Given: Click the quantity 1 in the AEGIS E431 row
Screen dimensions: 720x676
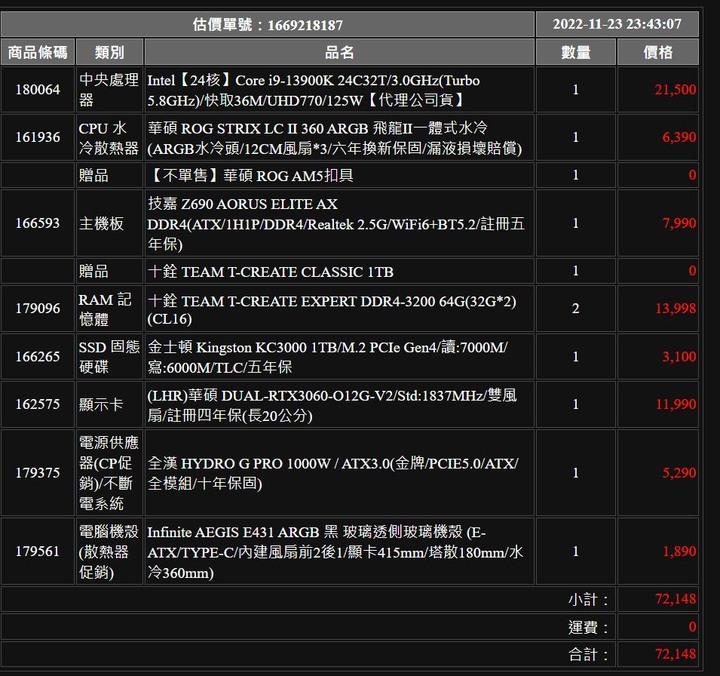Looking at the screenshot, I should (576, 552).
